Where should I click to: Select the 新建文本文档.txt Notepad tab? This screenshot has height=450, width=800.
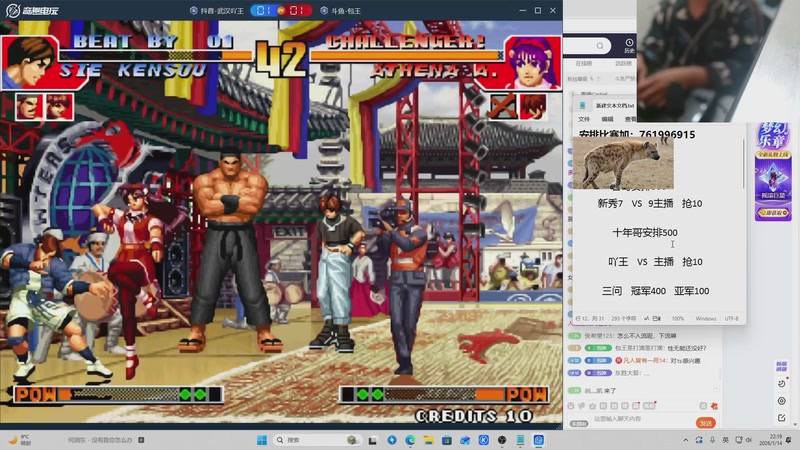(615, 106)
